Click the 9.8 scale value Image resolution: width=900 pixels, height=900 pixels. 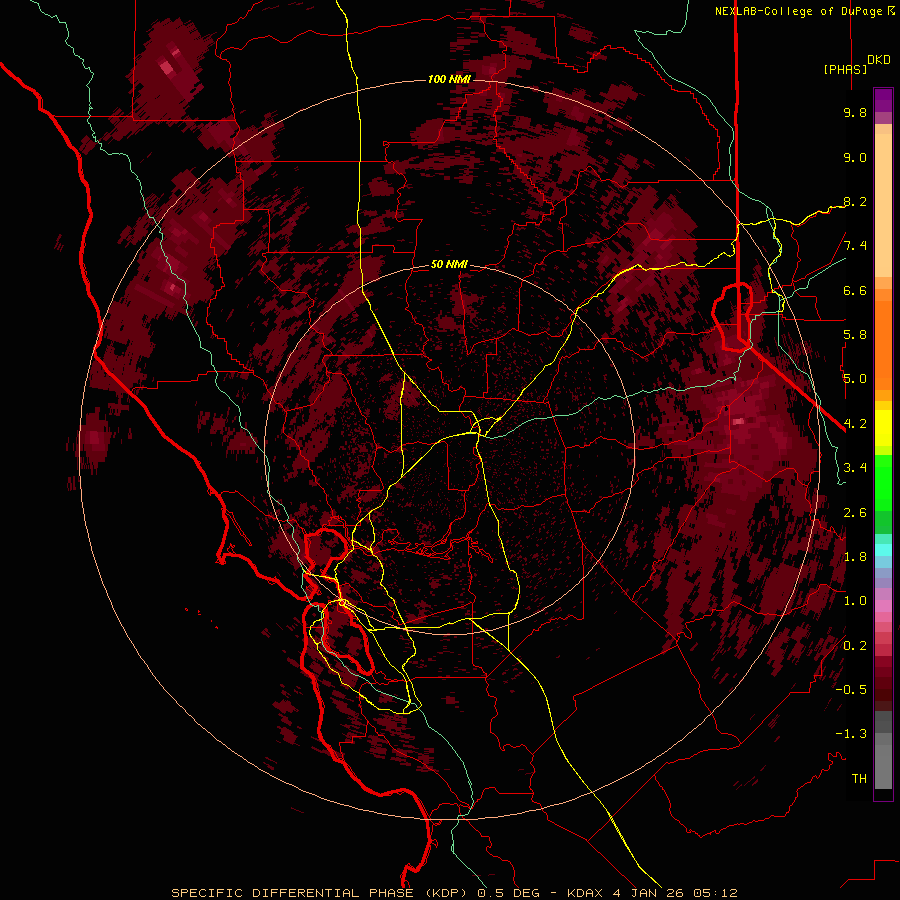pos(855,112)
